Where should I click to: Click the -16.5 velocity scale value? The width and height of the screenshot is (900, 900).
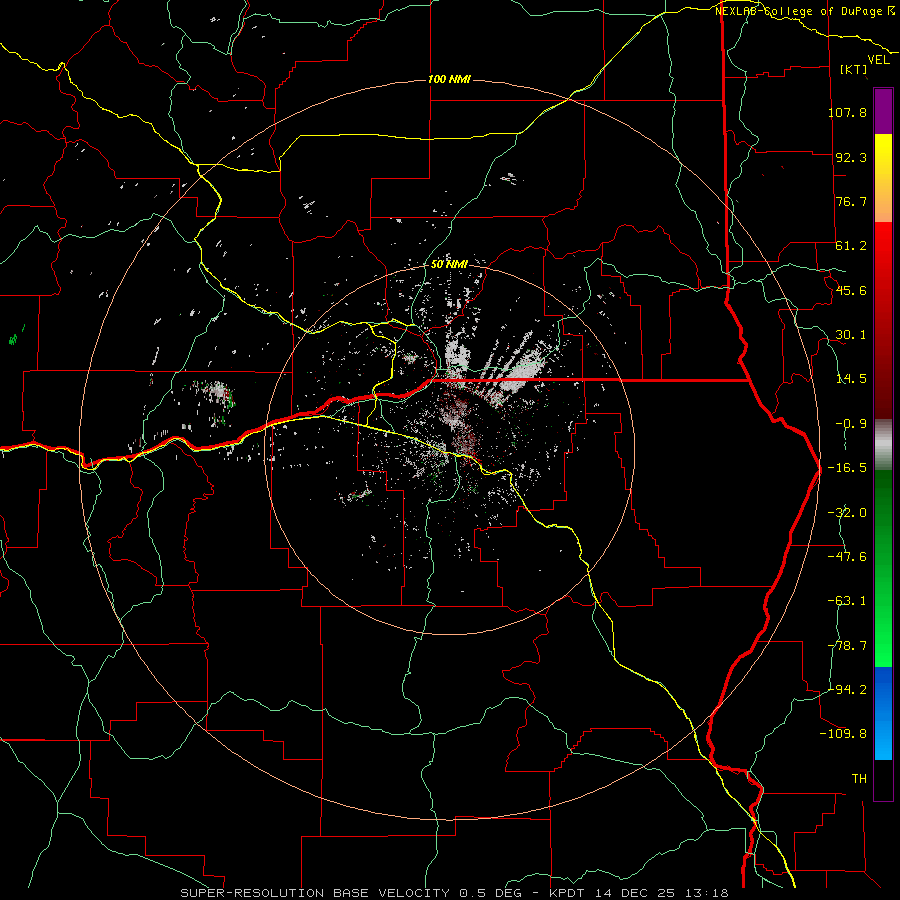(x=847, y=468)
